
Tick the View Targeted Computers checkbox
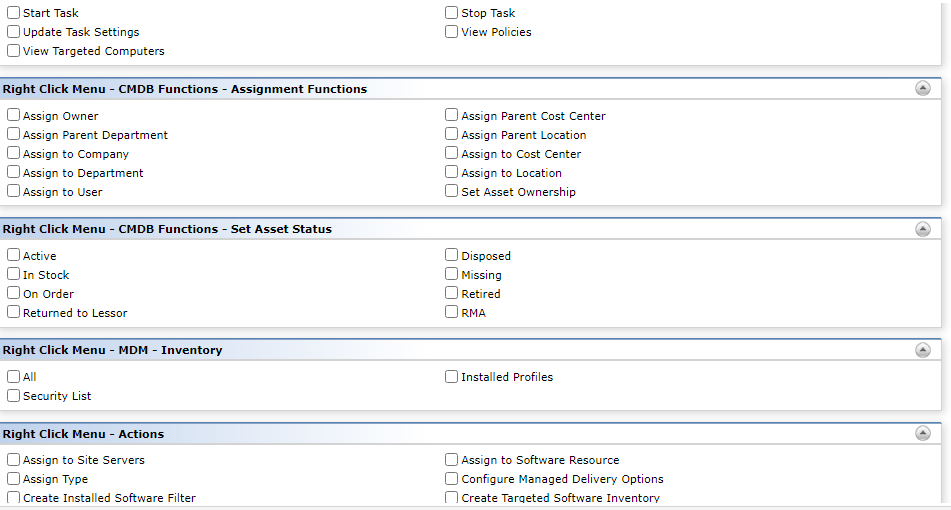13,51
